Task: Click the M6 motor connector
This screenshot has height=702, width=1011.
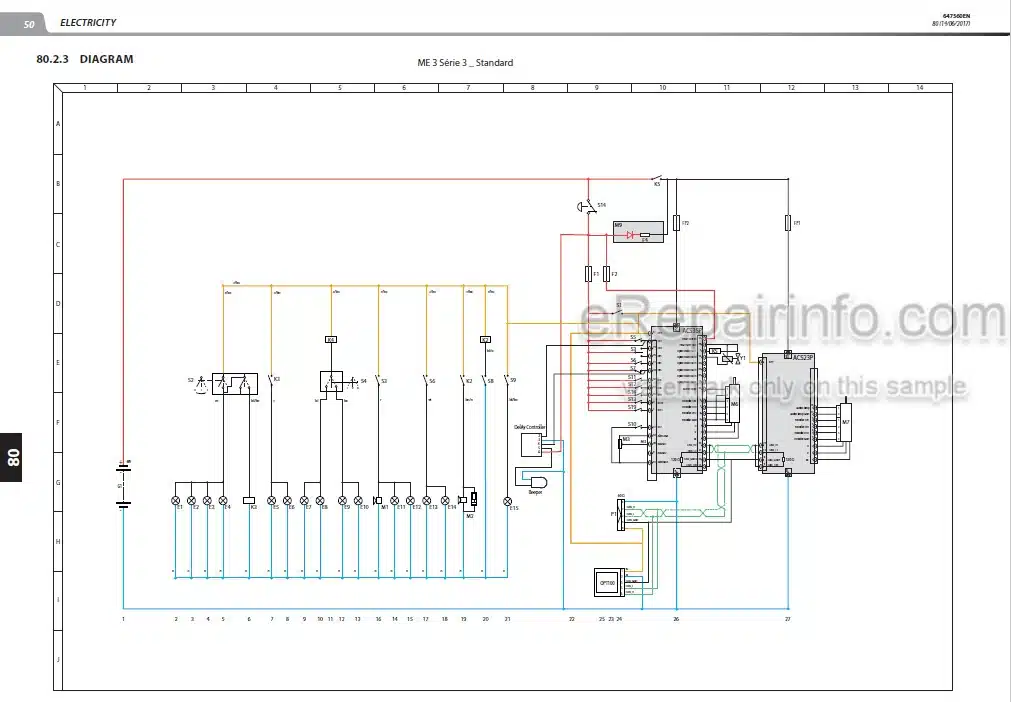Action: click(732, 404)
